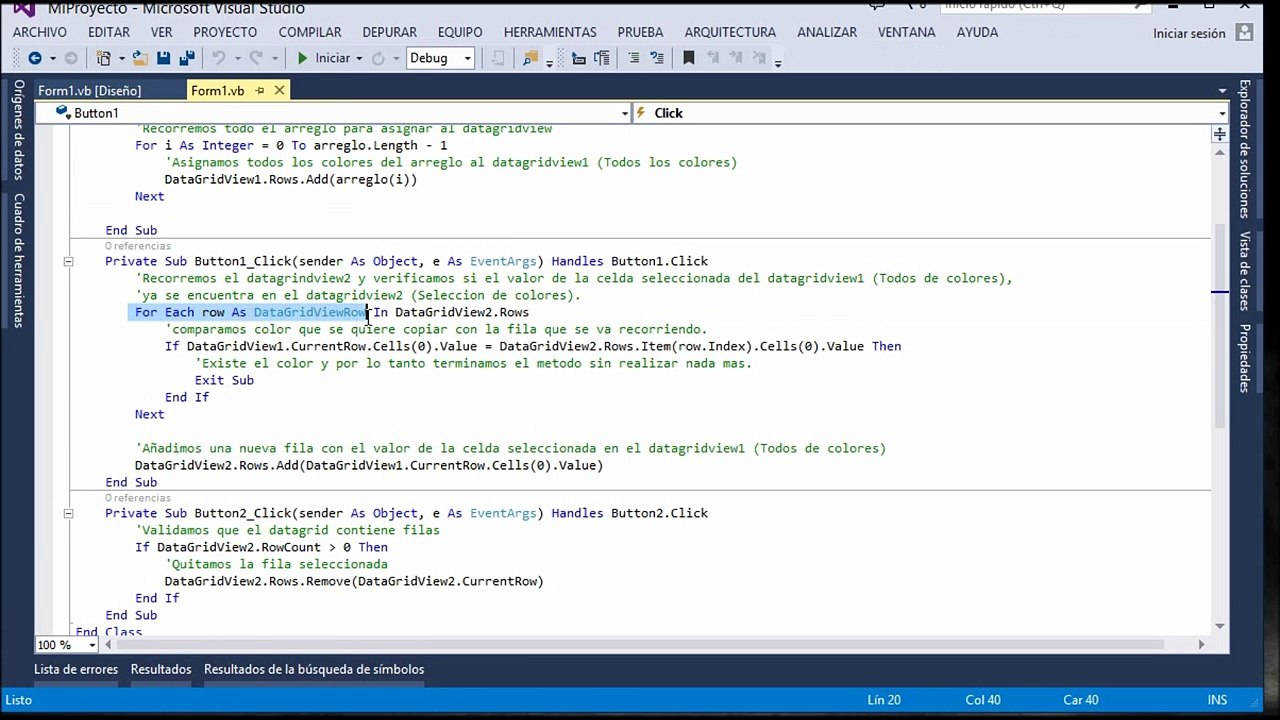
Task: Click the Find in Files icon
Action: (530, 58)
